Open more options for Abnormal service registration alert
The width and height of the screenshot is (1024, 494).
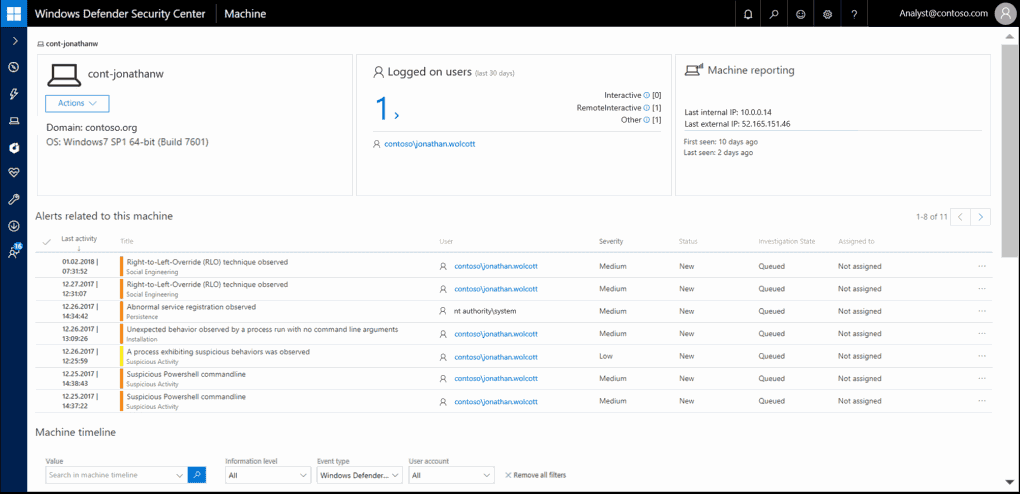point(982,311)
